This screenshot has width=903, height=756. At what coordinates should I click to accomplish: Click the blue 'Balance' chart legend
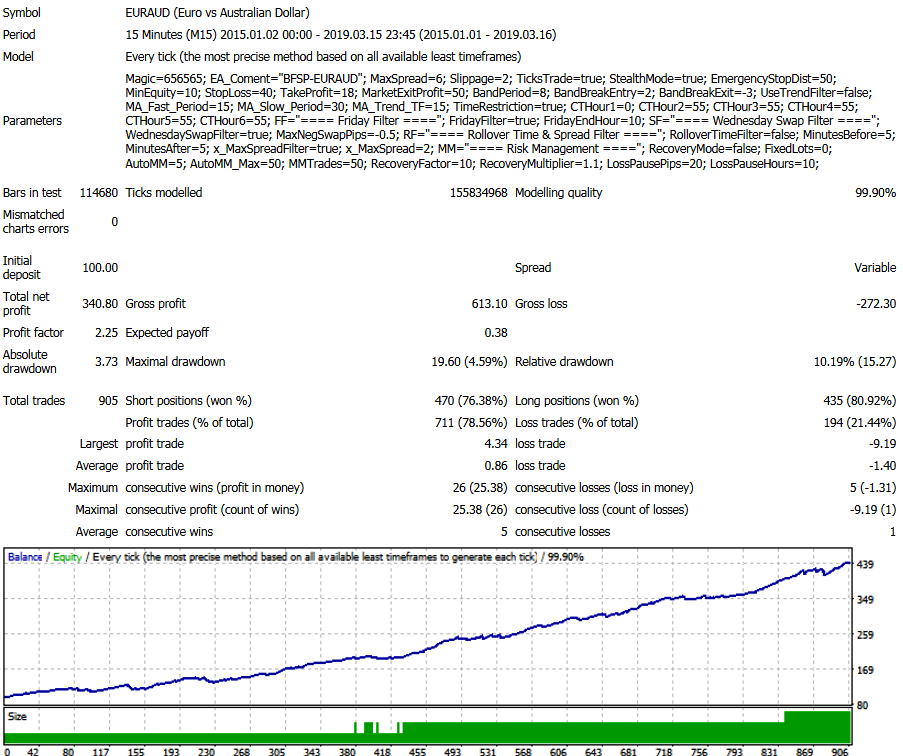[x=25, y=557]
